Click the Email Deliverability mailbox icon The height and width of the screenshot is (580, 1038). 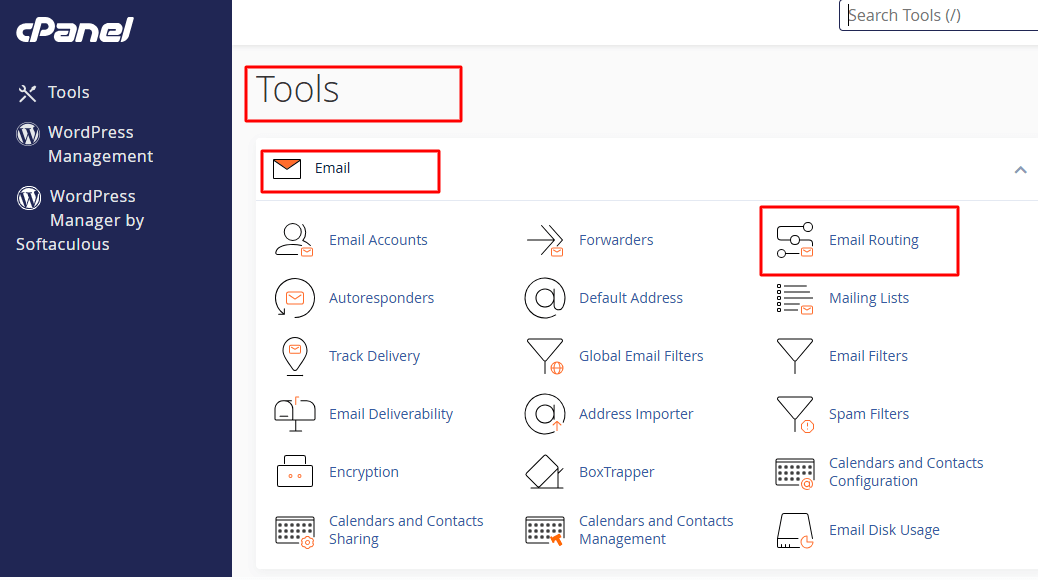click(295, 414)
